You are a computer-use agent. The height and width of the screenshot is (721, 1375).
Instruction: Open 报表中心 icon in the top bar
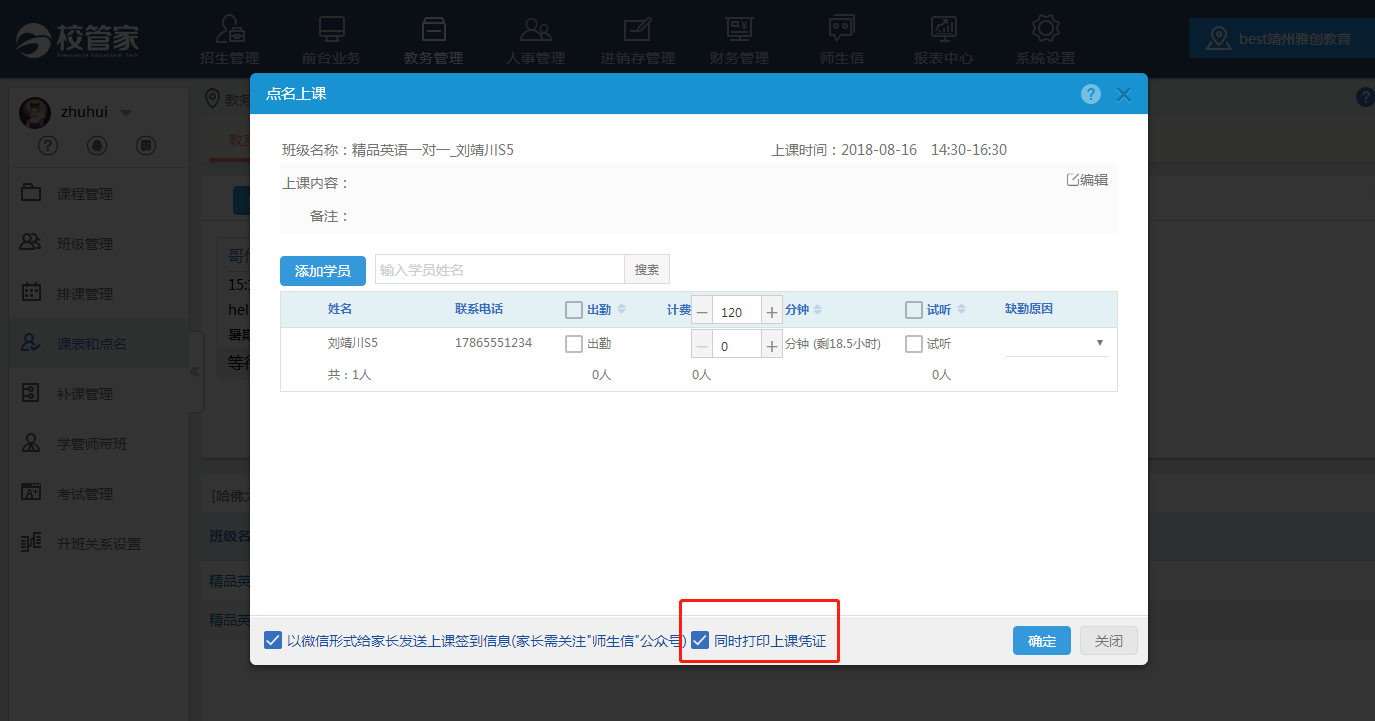click(x=943, y=40)
